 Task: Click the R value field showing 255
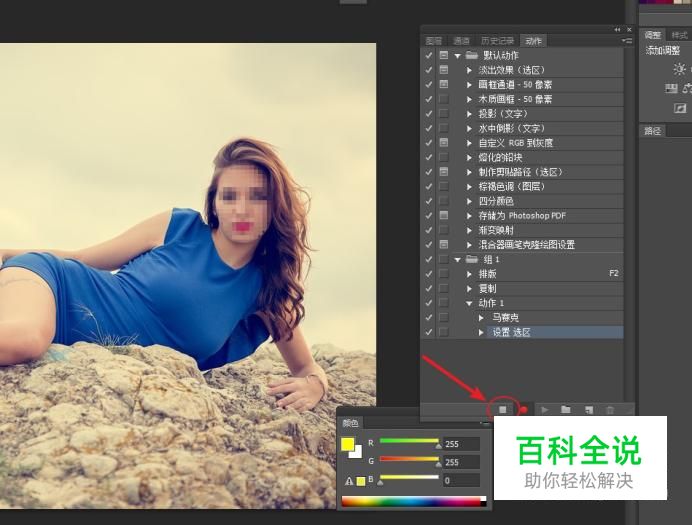(x=461, y=444)
